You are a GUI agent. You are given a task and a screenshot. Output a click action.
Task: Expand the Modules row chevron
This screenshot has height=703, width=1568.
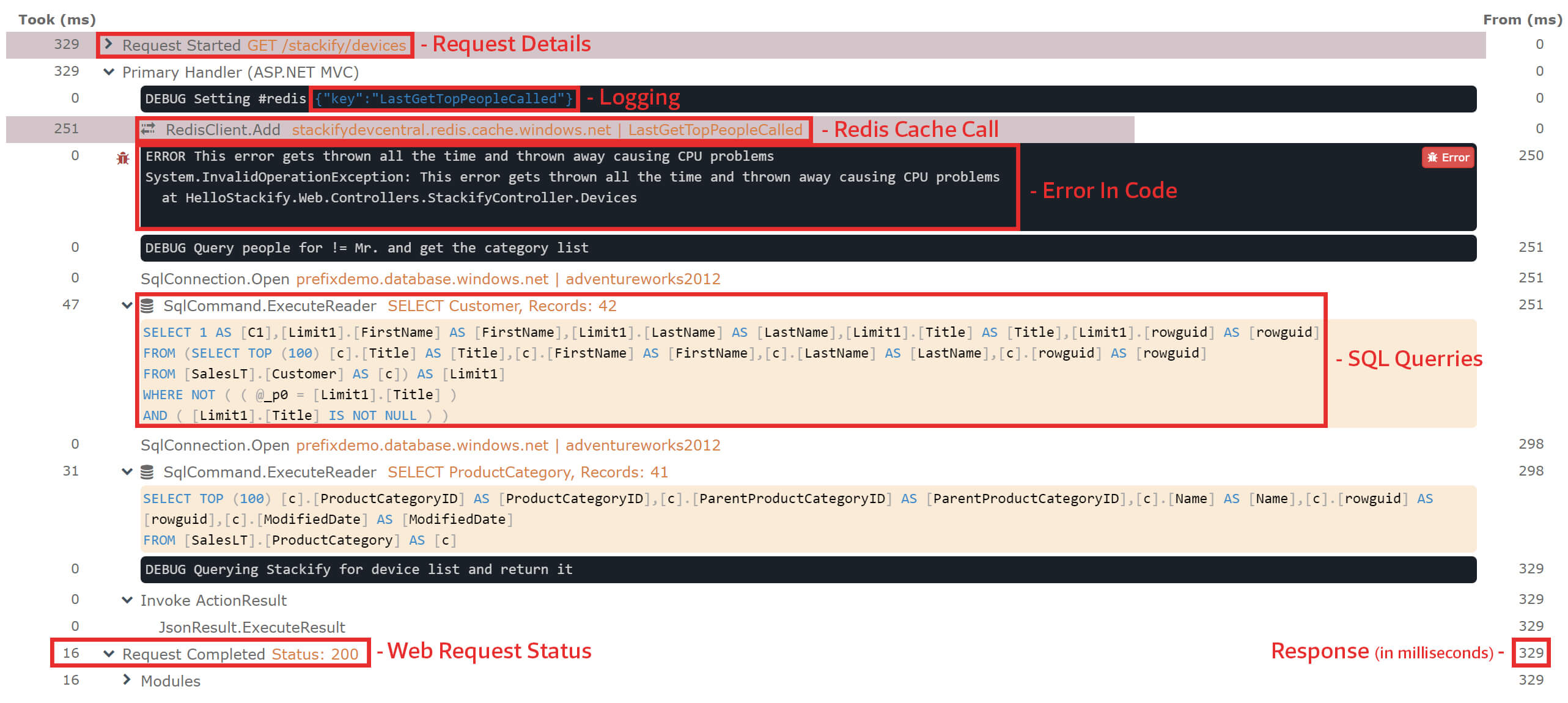click(x=127, y=680)
